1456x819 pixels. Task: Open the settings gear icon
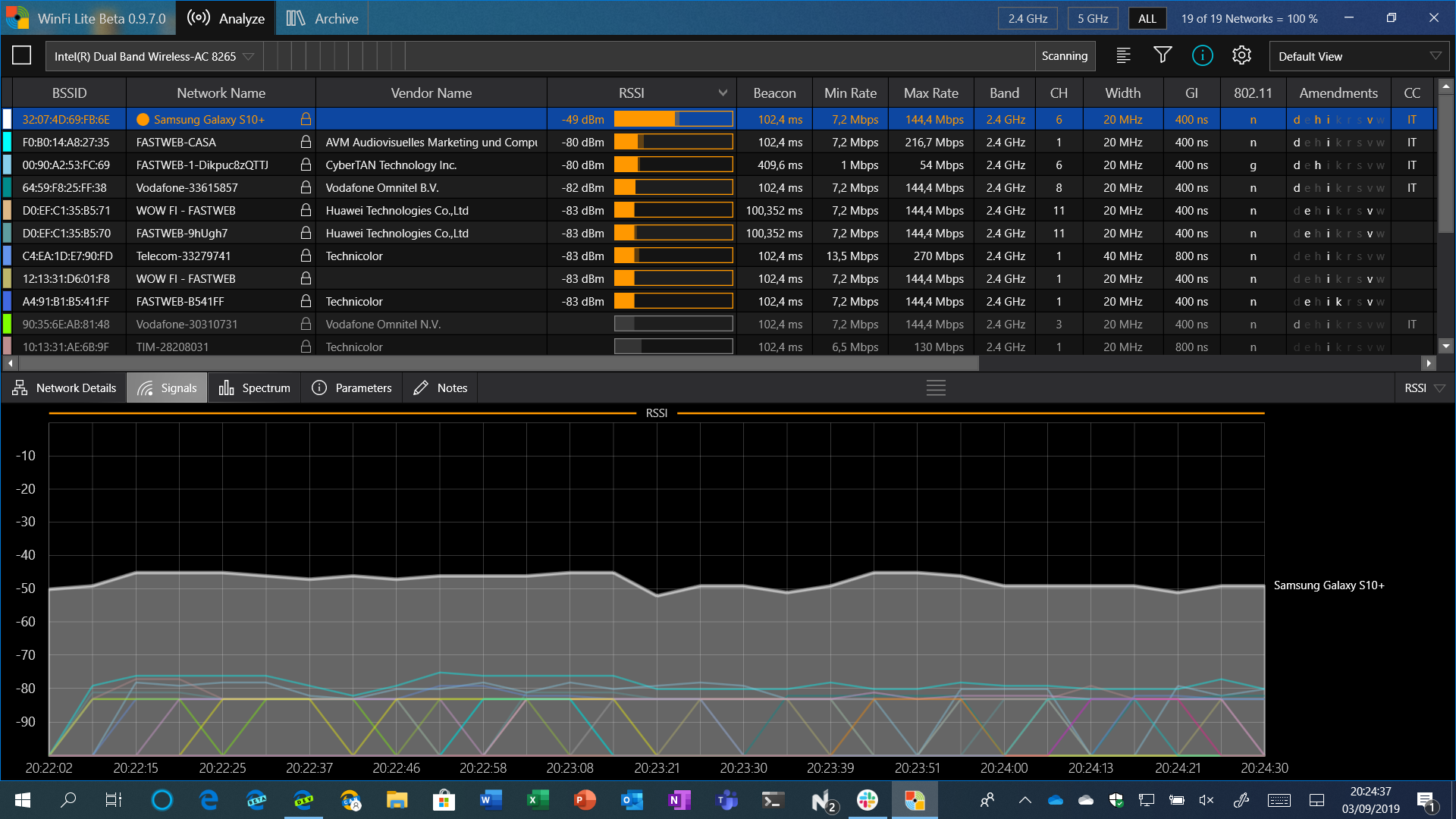point(1241,55)
